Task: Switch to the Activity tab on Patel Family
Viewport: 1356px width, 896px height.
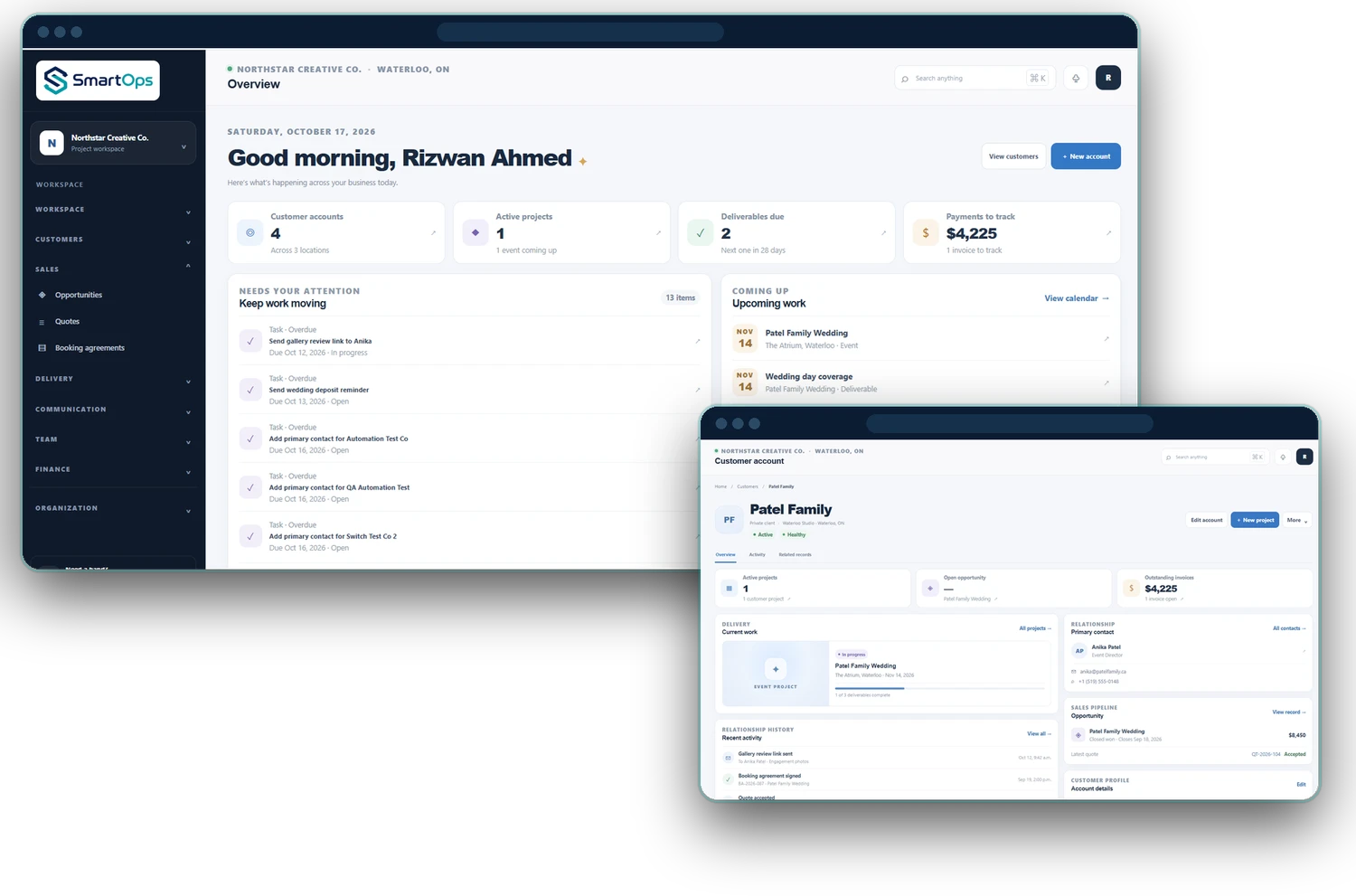Action: click(758, 554)
